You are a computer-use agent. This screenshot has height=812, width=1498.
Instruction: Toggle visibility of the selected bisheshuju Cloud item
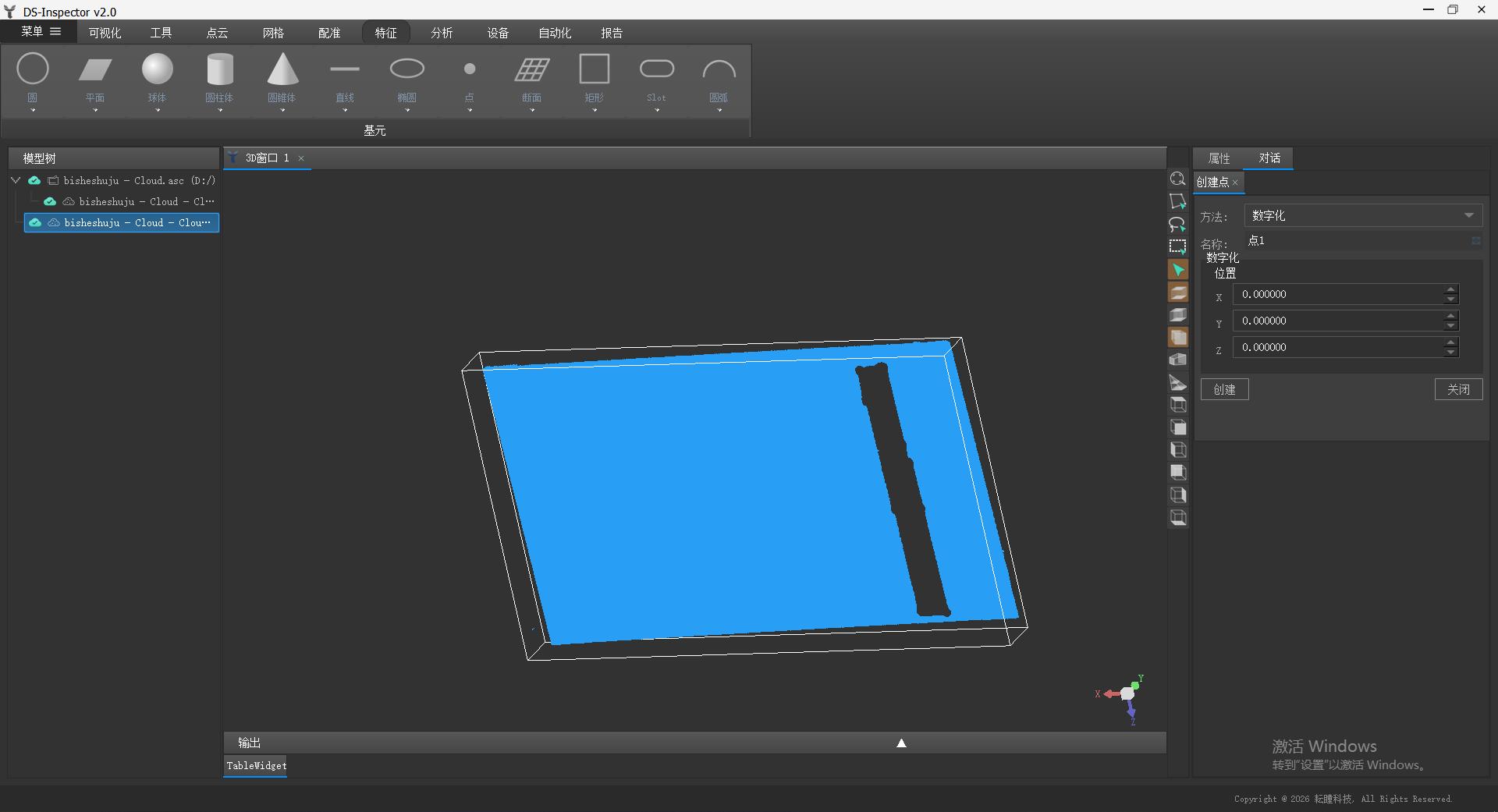pos(35,222)
